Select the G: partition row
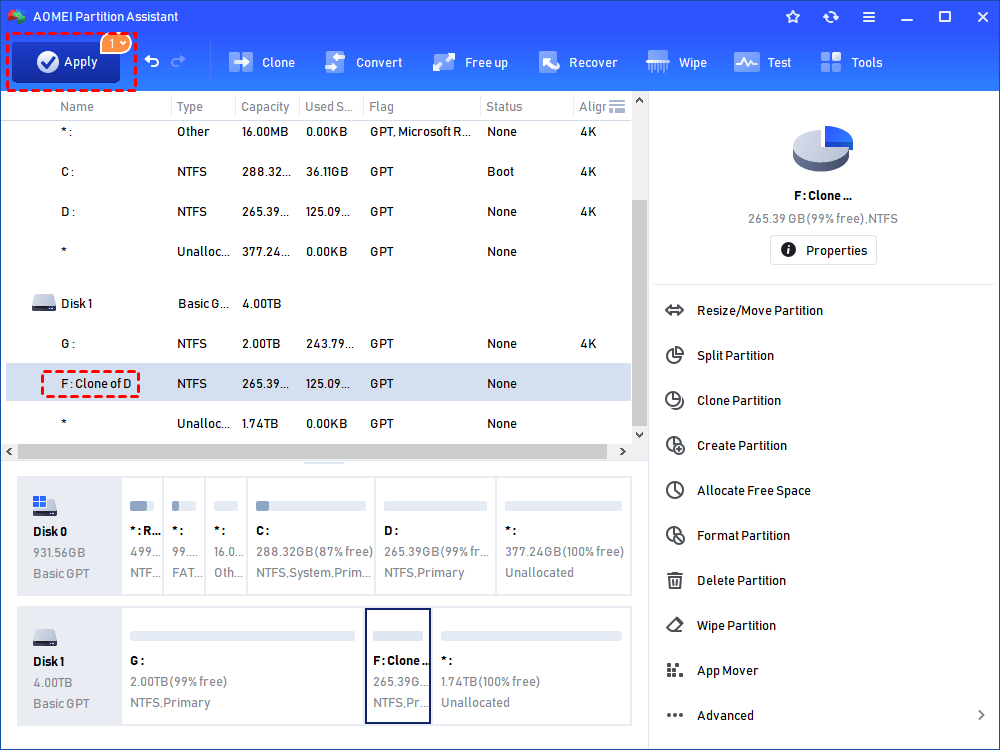This screenshot has width=1000, height=750. tap(318, 344)
